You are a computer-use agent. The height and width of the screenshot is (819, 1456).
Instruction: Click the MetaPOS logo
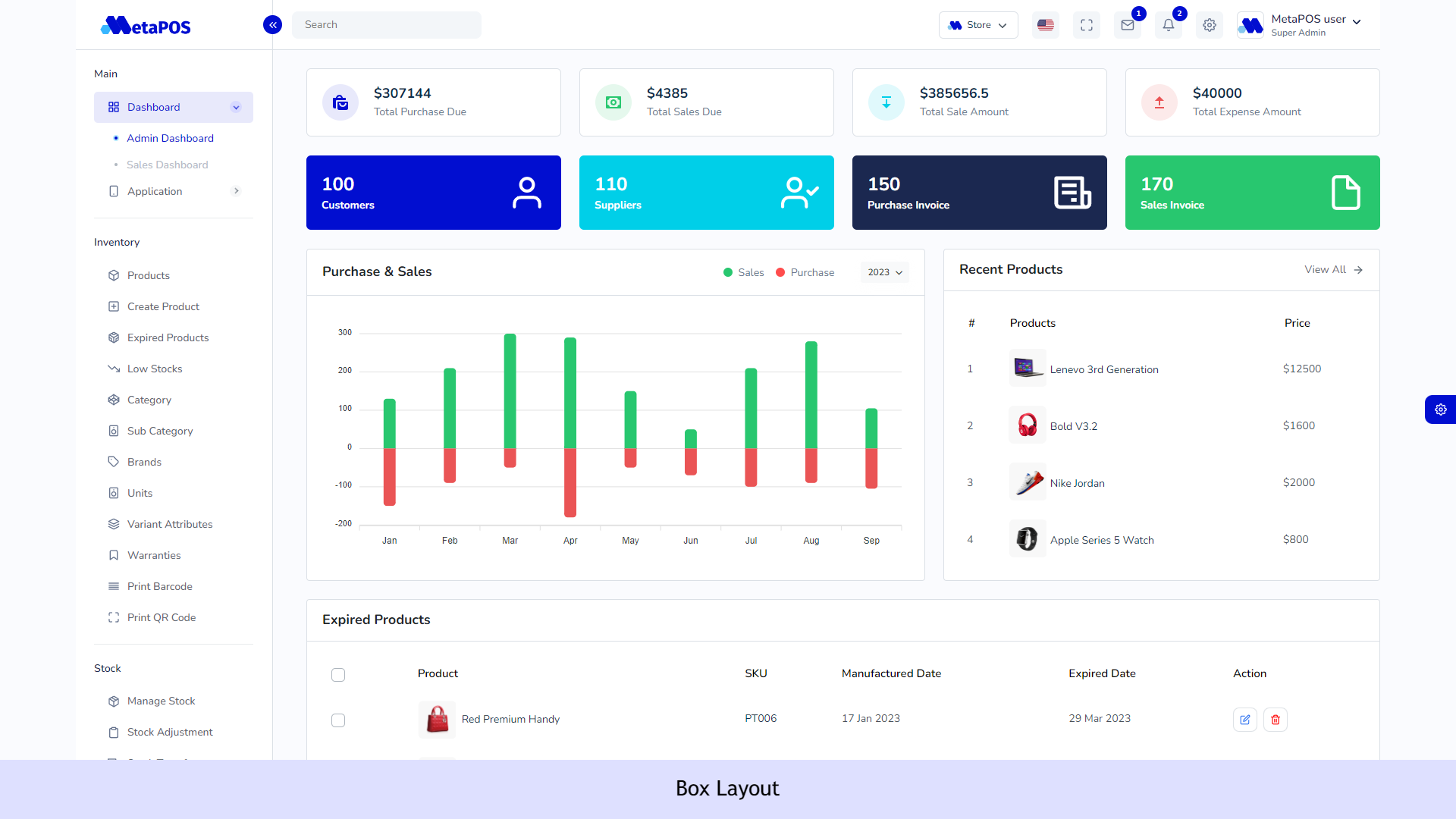coord(146,26)
